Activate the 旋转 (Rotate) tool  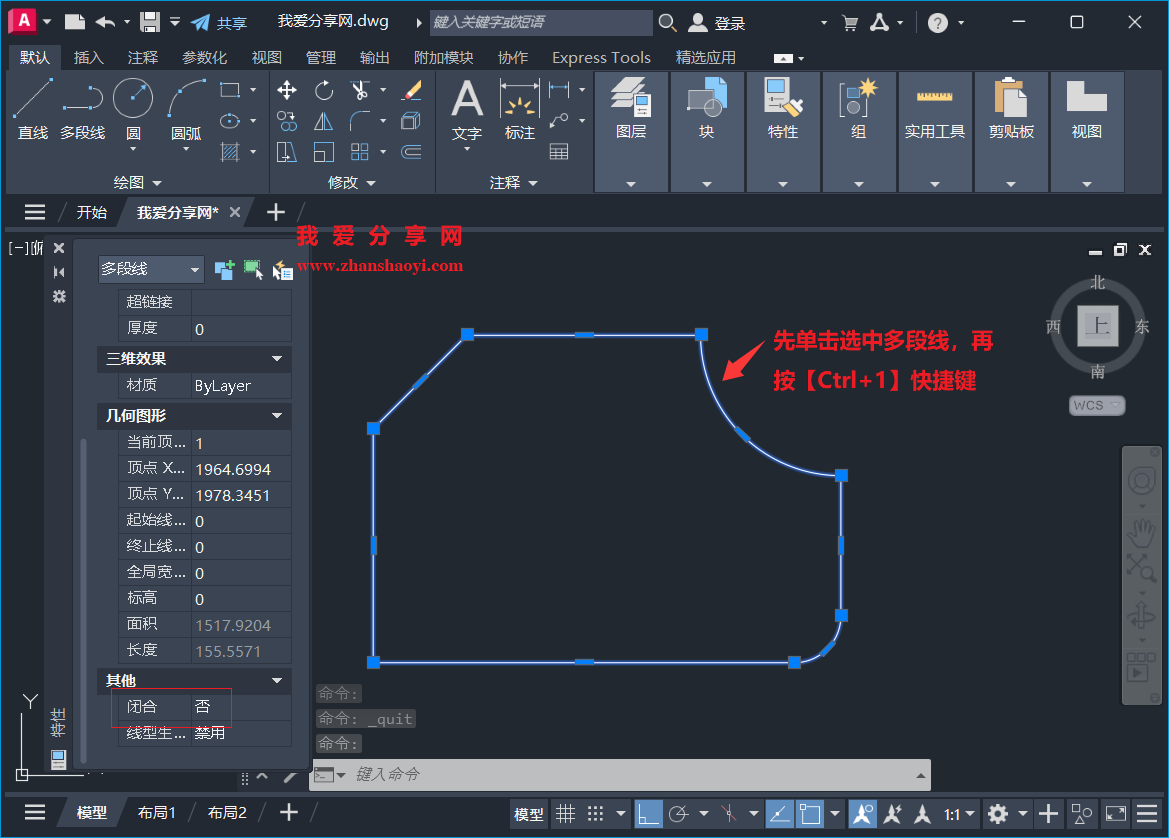(324, 90)
